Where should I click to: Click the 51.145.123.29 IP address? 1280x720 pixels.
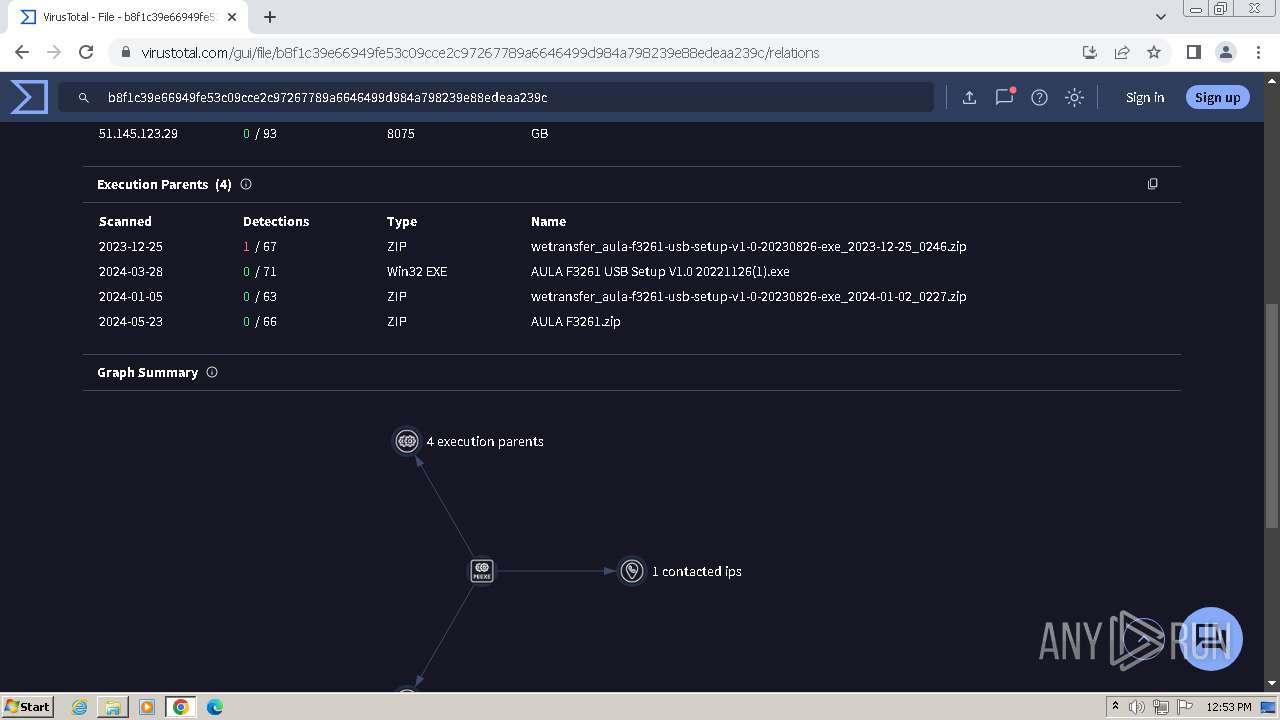pos(138,133)
